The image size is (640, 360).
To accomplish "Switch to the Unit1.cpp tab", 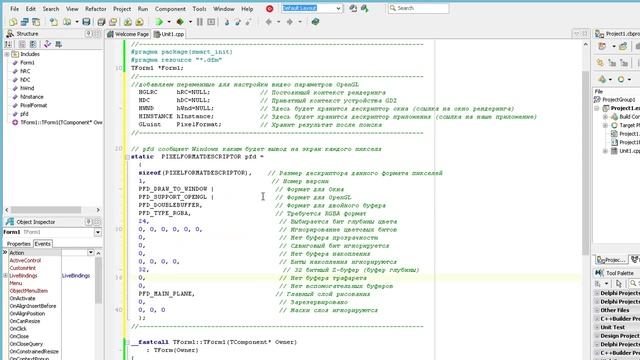I will (169, 34).
